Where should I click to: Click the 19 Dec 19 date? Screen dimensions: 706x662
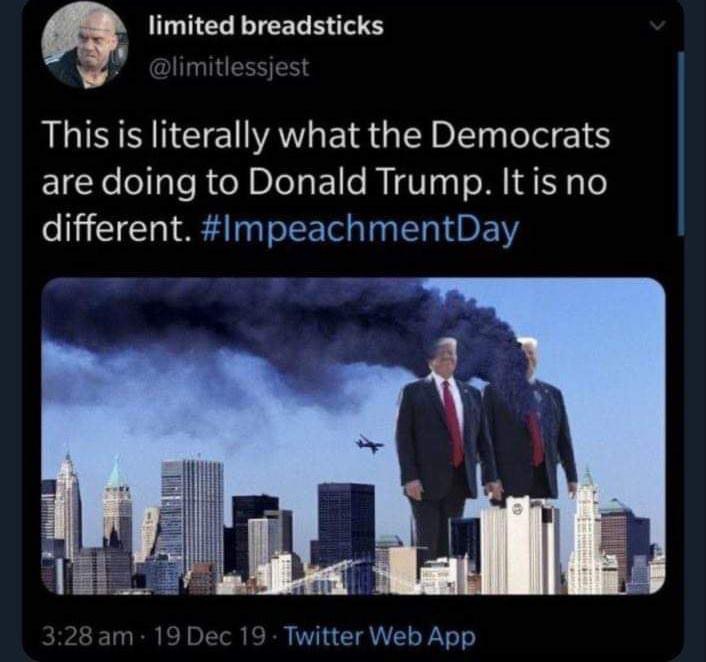(210, 636)
